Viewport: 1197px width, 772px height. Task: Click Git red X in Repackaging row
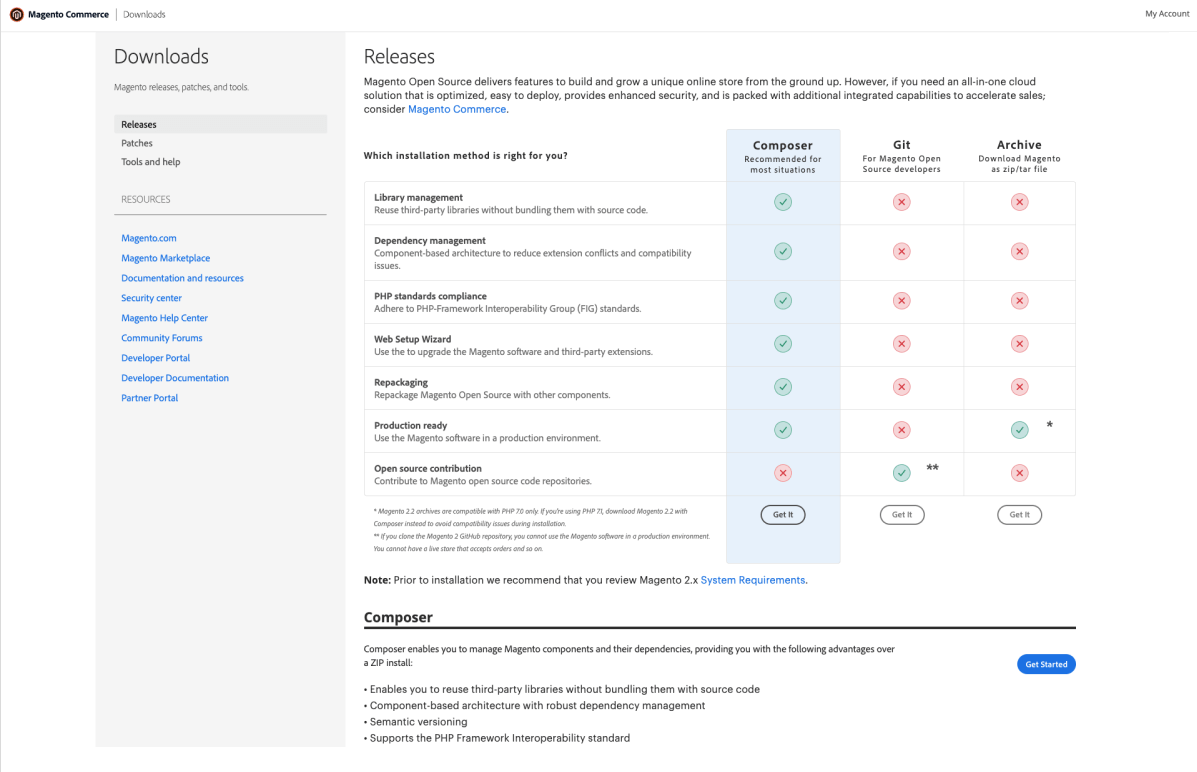902,387
